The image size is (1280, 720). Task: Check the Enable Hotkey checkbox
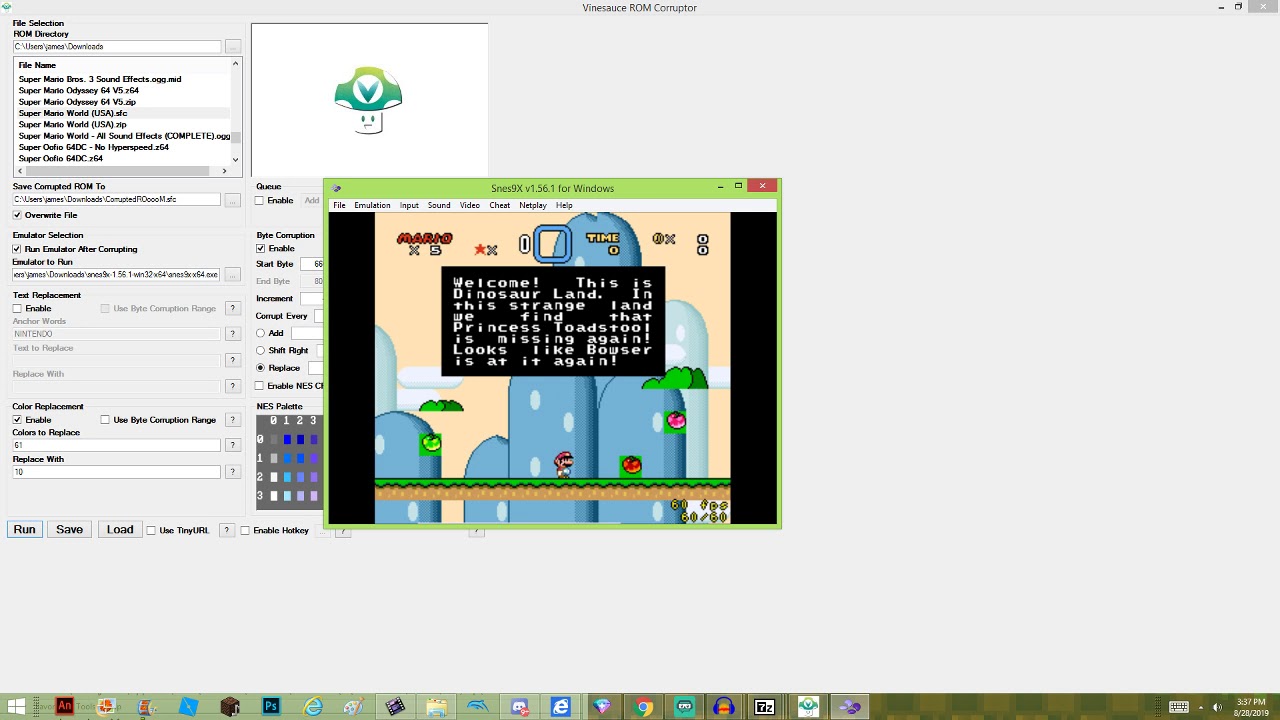click(x=245, y=530)
